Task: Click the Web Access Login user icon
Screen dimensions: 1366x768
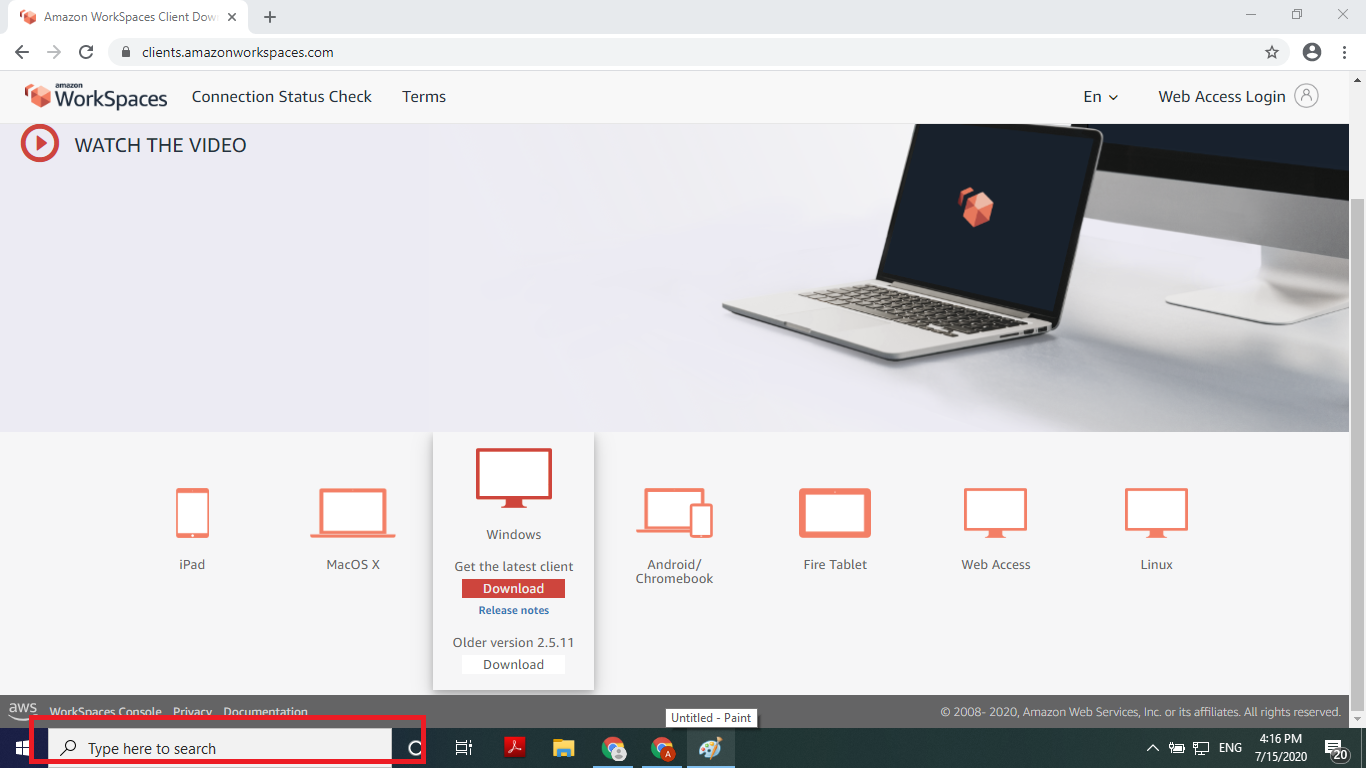Action: [x=1306, y=96]
